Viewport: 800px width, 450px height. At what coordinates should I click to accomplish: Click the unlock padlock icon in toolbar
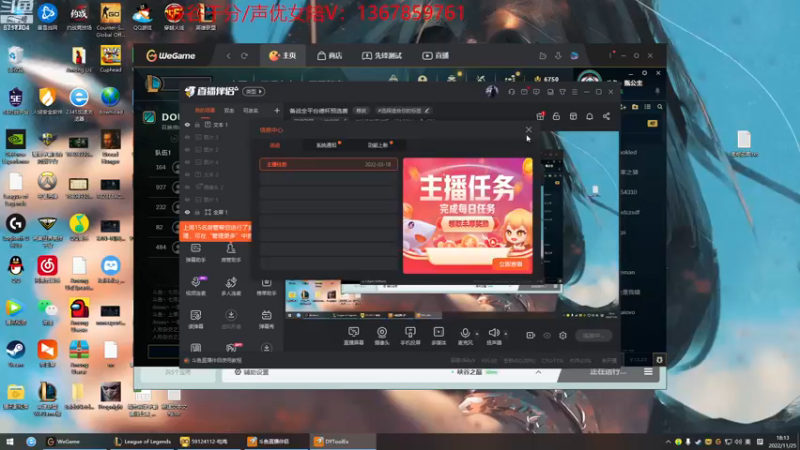(x=556, y=116)
